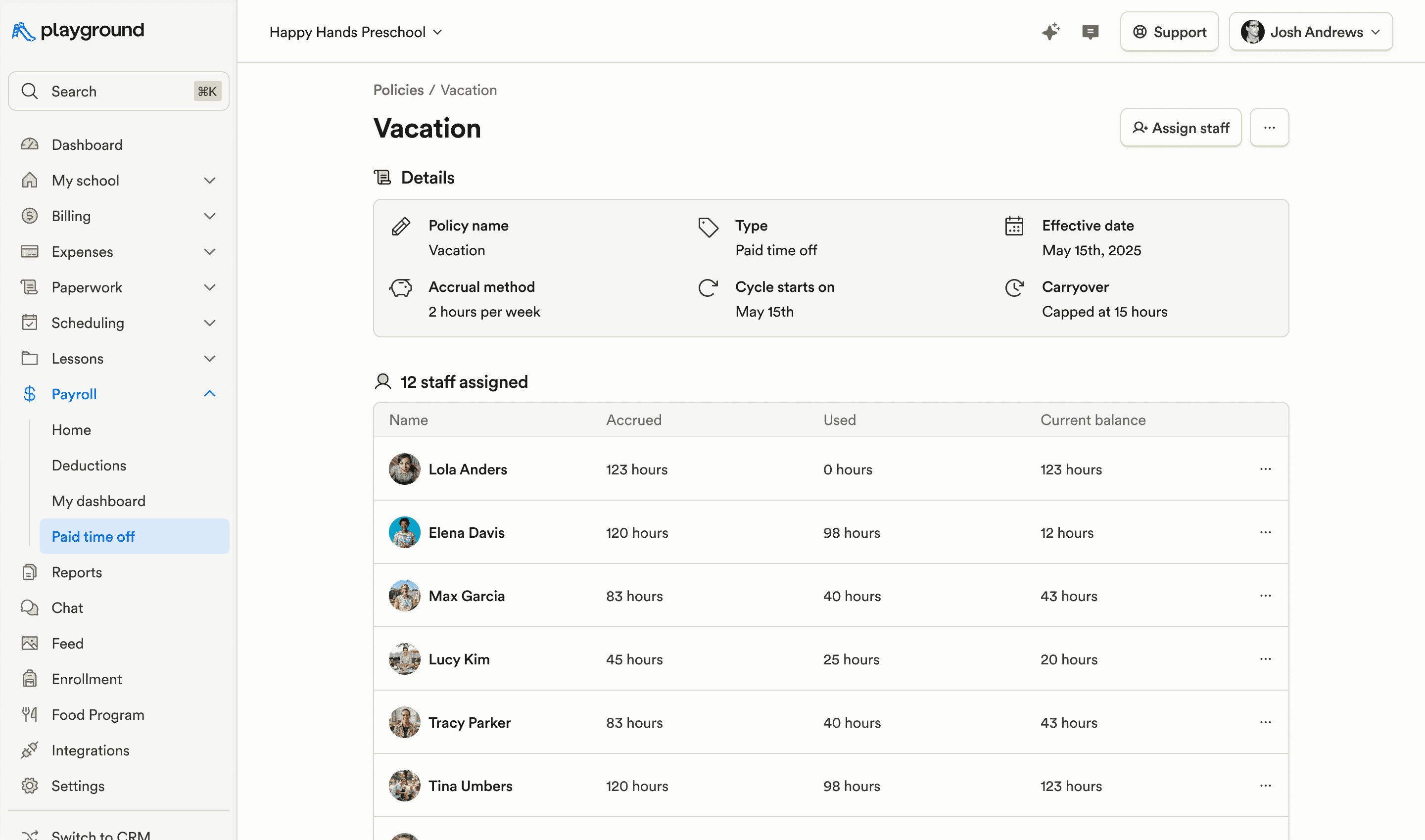Click the Search input field

coord(118,91)
